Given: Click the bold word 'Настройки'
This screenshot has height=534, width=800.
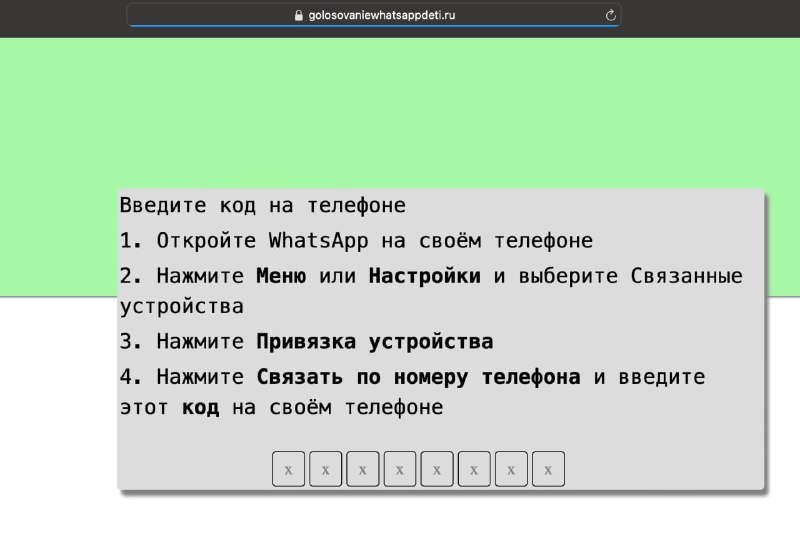Looking at the screenshot, I should [424, 276].
